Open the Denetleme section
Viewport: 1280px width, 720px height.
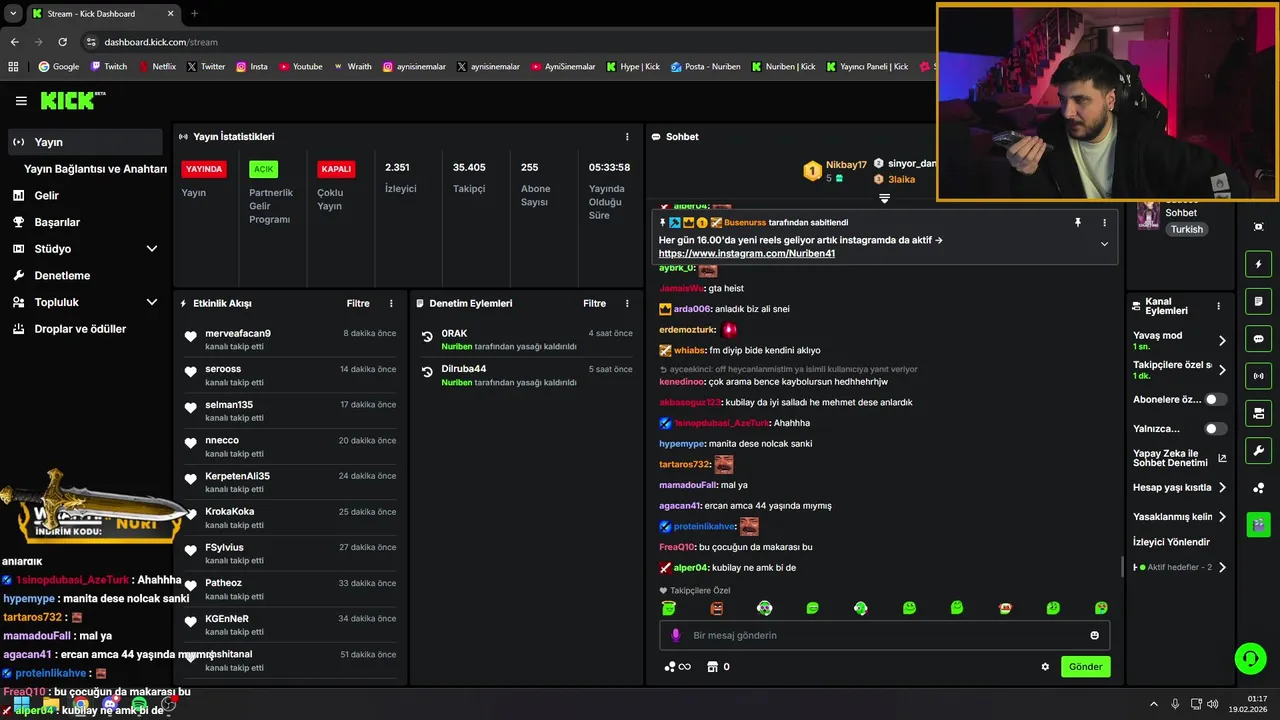pos(62,276)
